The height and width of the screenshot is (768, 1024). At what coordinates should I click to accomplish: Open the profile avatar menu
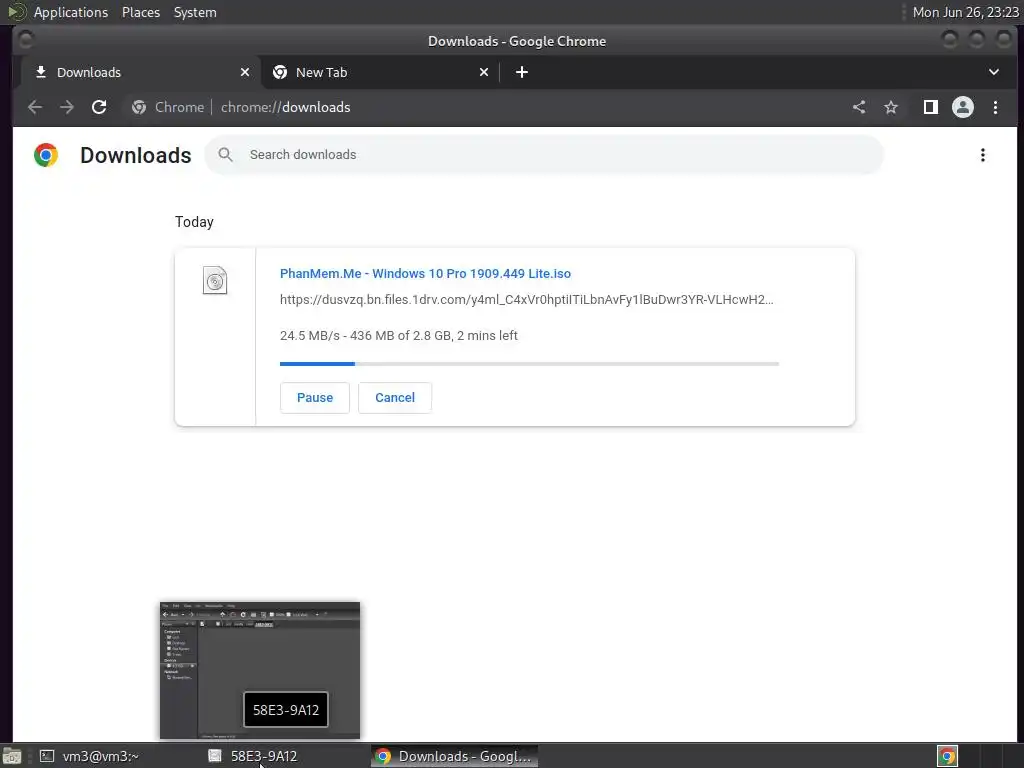(x=963, y=107)
